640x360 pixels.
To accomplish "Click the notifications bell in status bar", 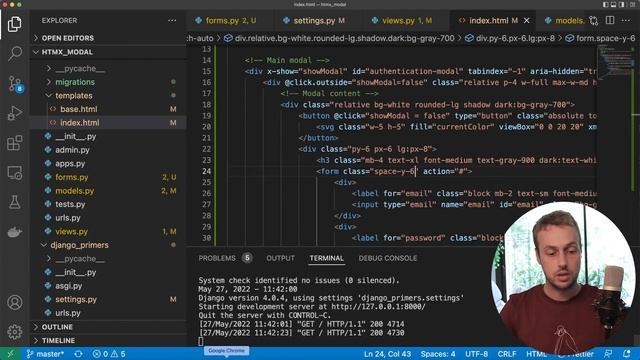I will pos(627,354).
